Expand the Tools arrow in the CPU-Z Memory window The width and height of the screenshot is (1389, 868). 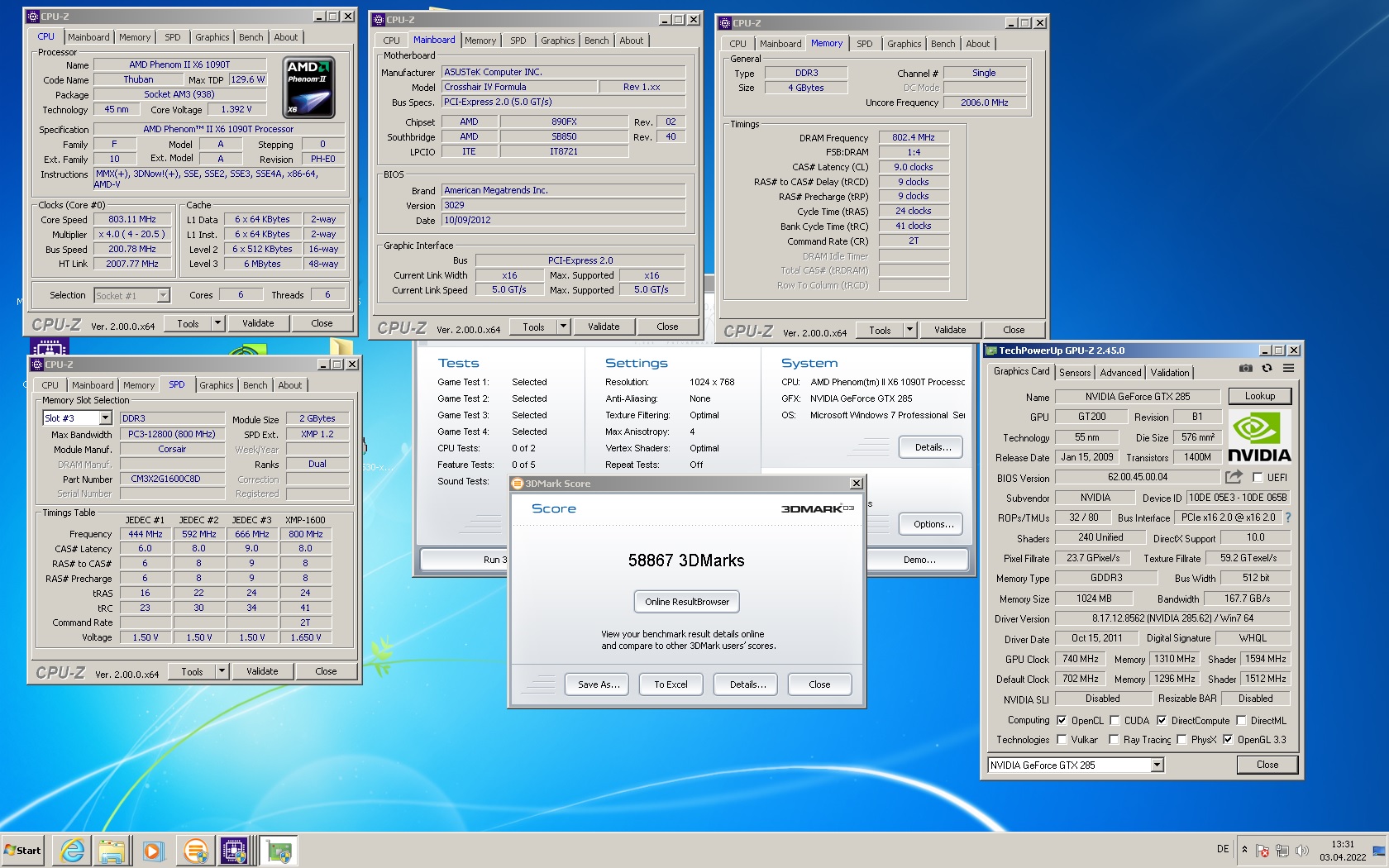(910, 330)
